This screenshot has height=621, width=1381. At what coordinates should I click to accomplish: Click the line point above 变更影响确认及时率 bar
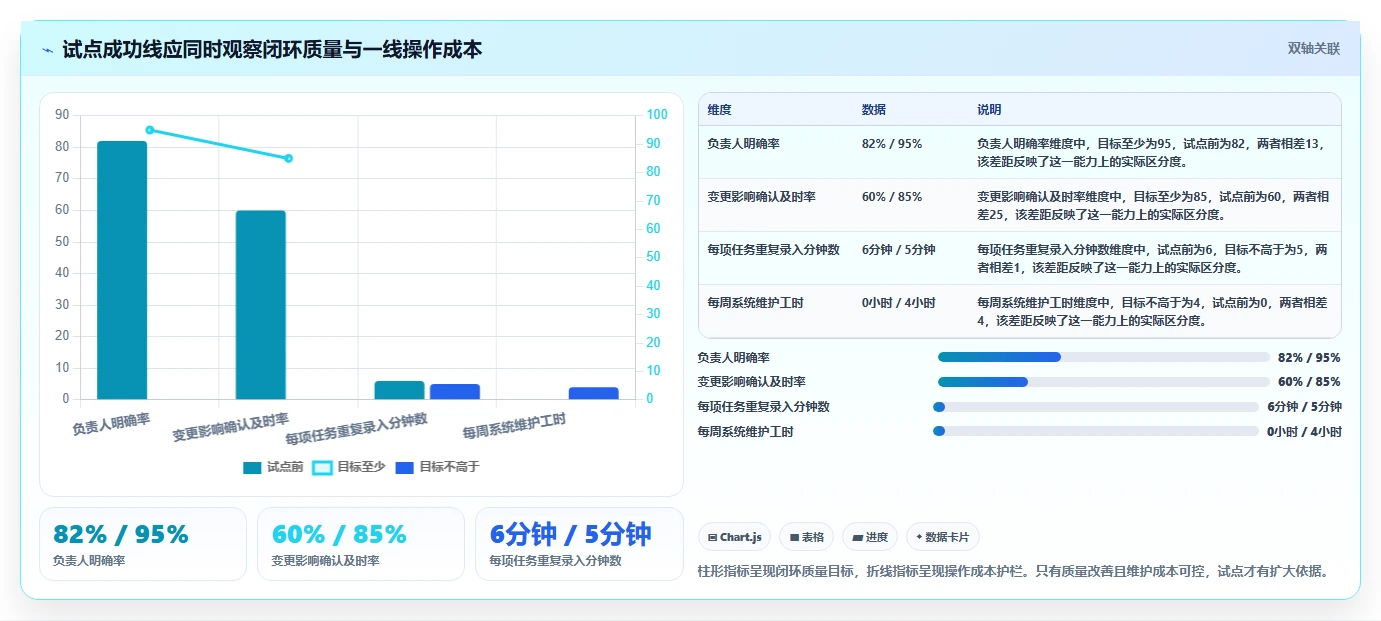[288, 158]
